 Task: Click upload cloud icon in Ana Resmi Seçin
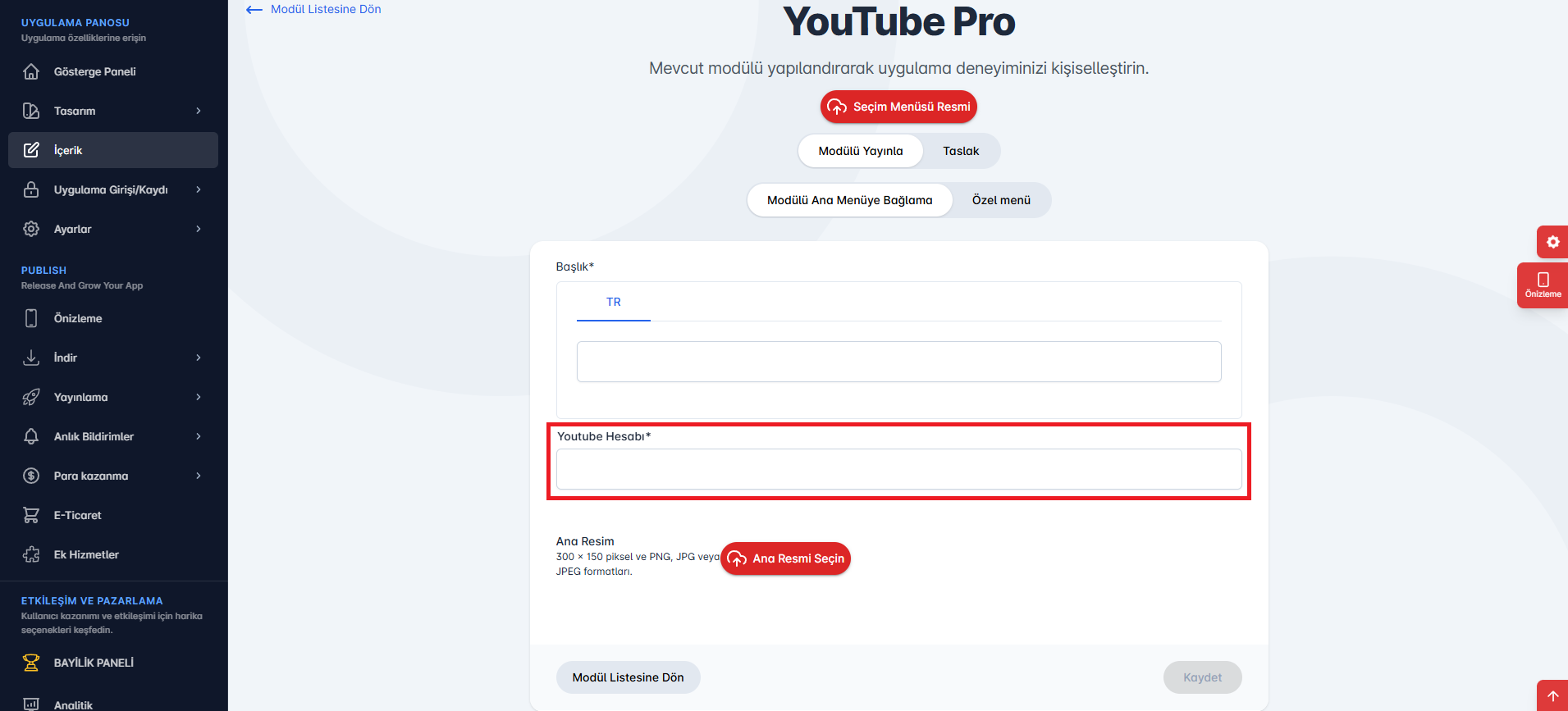pyautogui.click(x=737, y=558)
